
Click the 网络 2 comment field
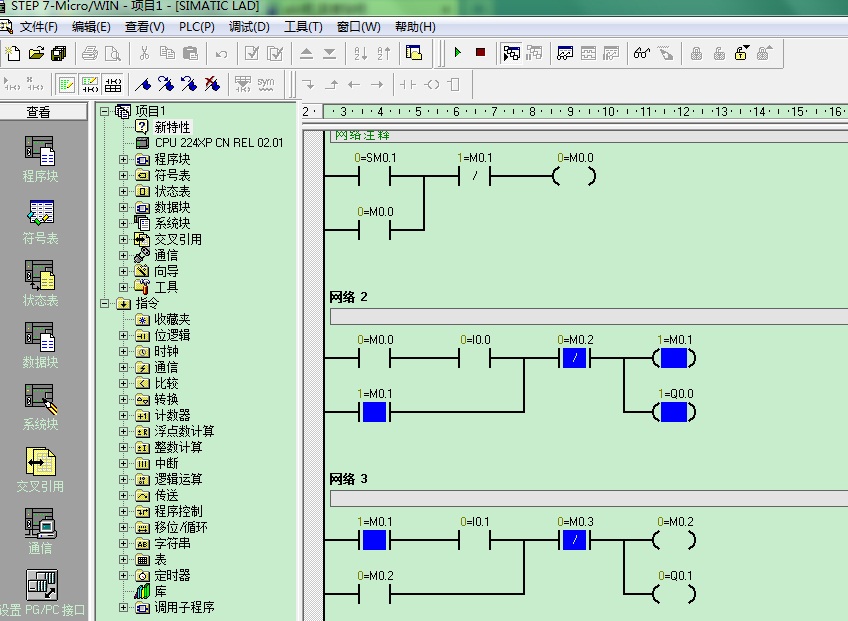click(588, 316)
